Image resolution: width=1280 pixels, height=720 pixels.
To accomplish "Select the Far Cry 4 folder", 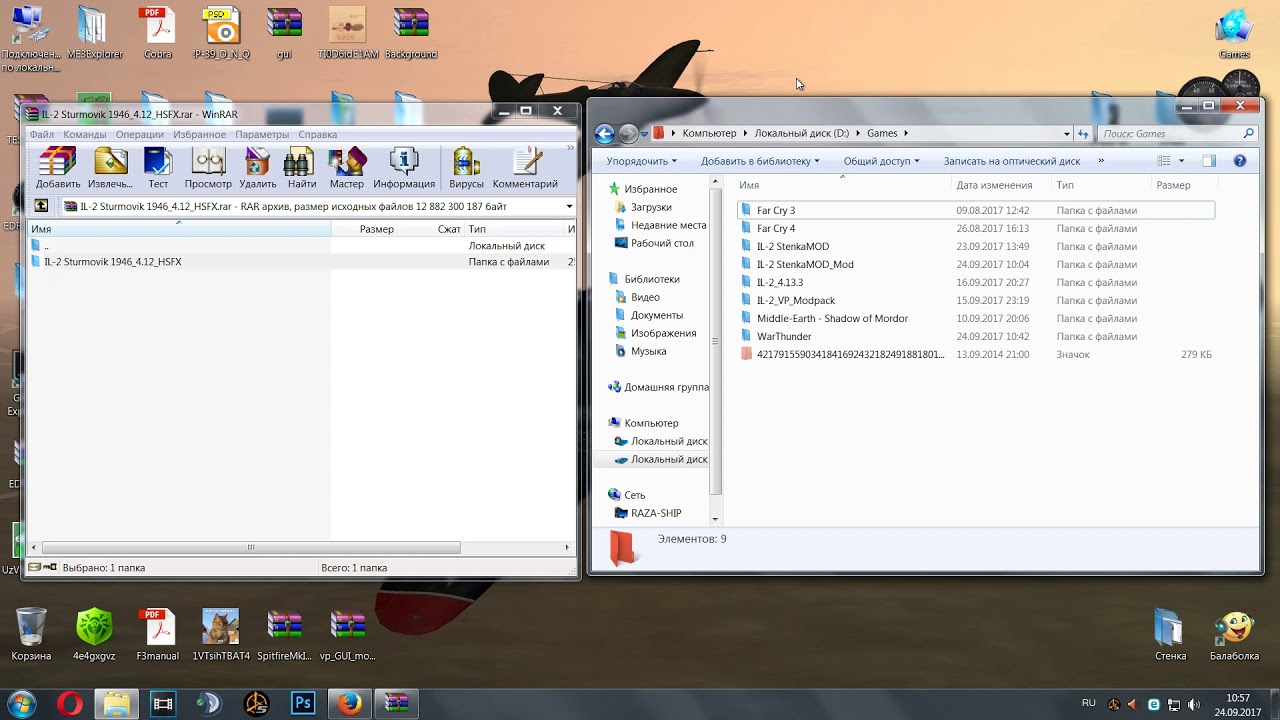I will coord(775,229).
